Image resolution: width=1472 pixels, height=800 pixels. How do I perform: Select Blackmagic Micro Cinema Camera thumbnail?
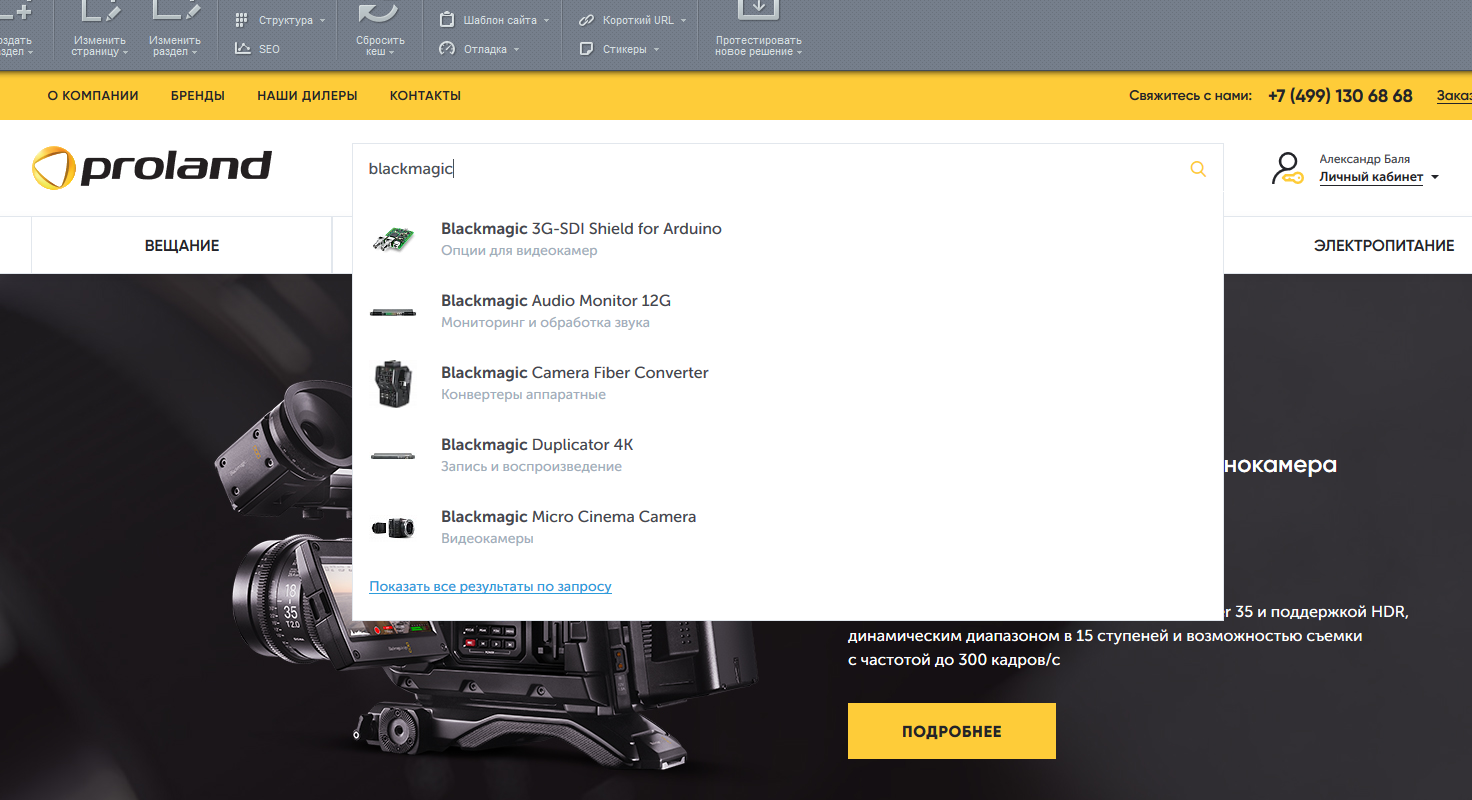[392, 527]
